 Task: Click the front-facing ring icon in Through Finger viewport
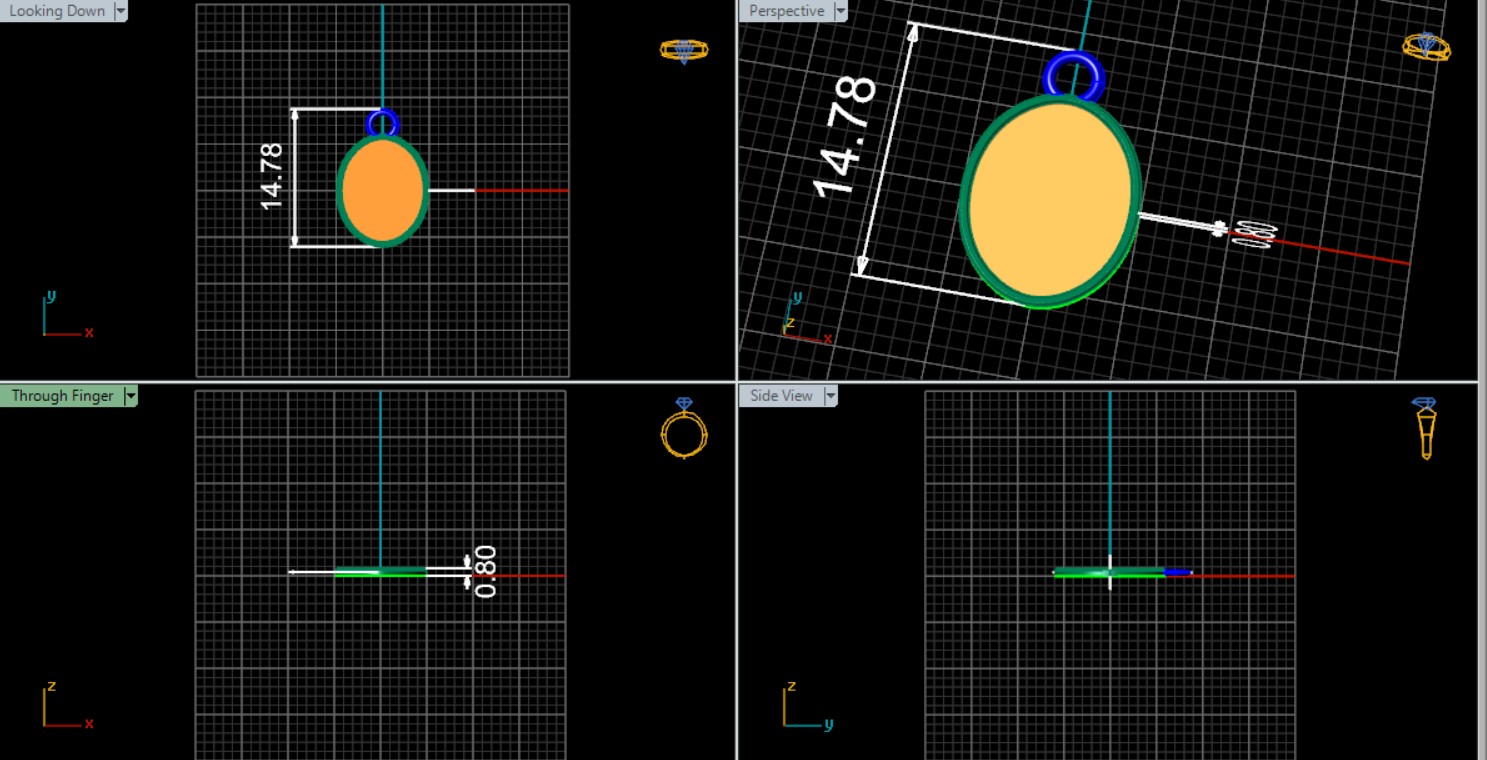(684, 429)
